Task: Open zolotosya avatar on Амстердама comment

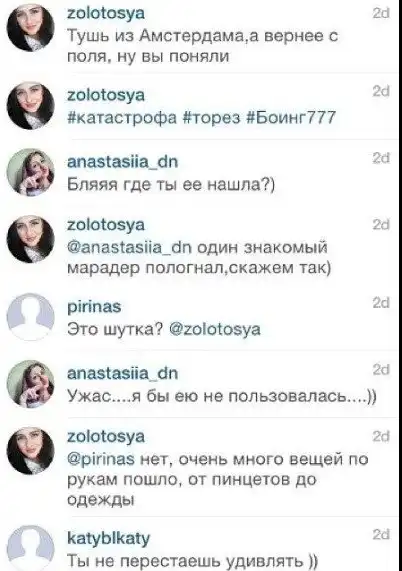Action: tap(31, 27)
